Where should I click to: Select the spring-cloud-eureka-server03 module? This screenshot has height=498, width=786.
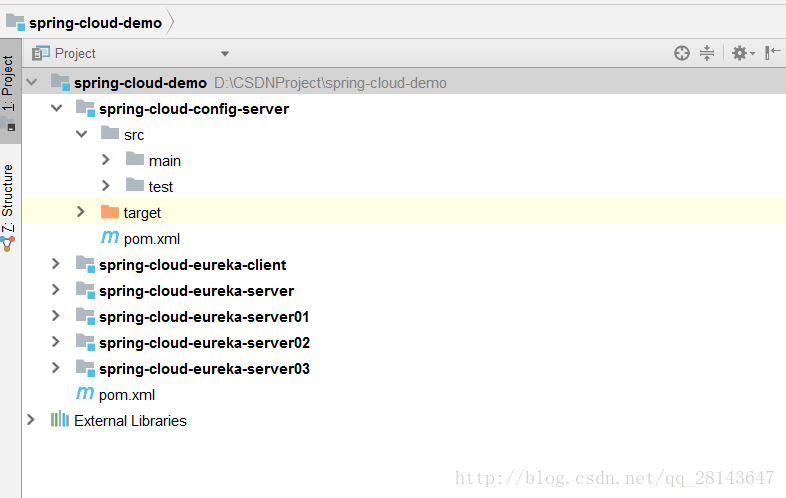pyautogui.click(x=204, y=368)
